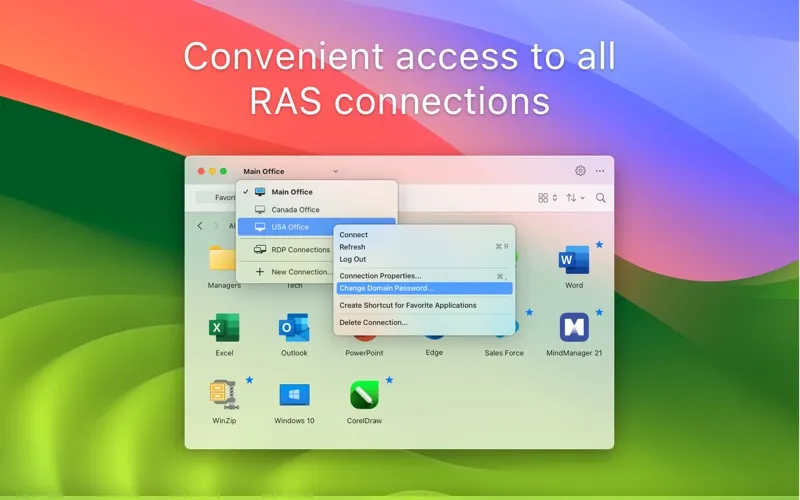This screenshot has width=800, height=500.
Task: Toggle favorite star on MindManager 21
Action: [599, 312]
